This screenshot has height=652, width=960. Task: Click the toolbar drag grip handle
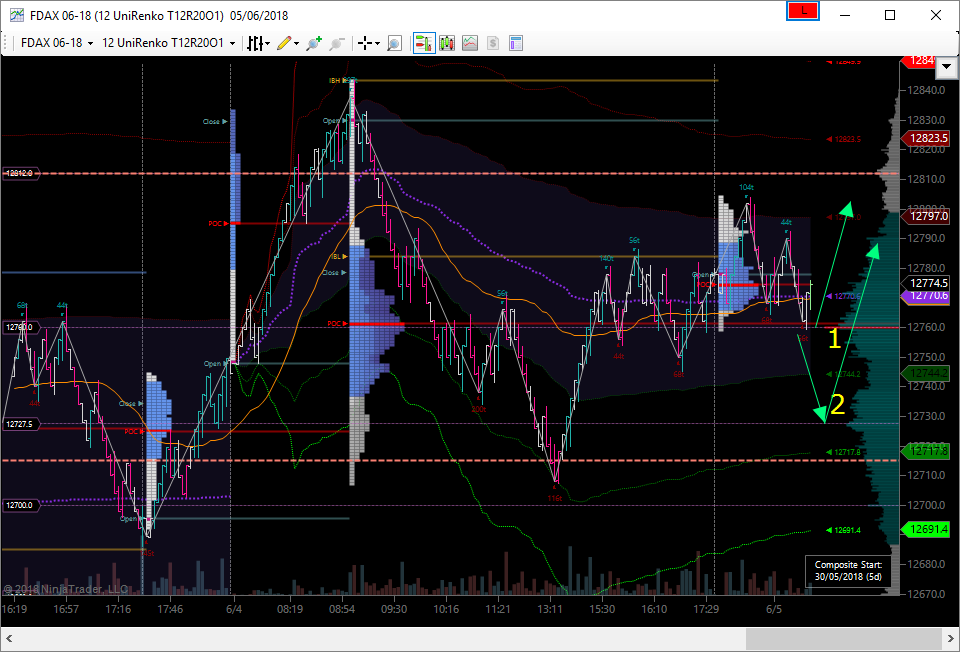[x=6, y=43]
